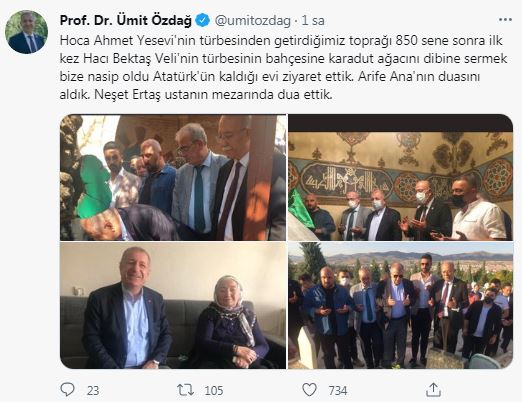
Task: Open Ümit Özdağ's profile avatar
Action: coord(26,32)
